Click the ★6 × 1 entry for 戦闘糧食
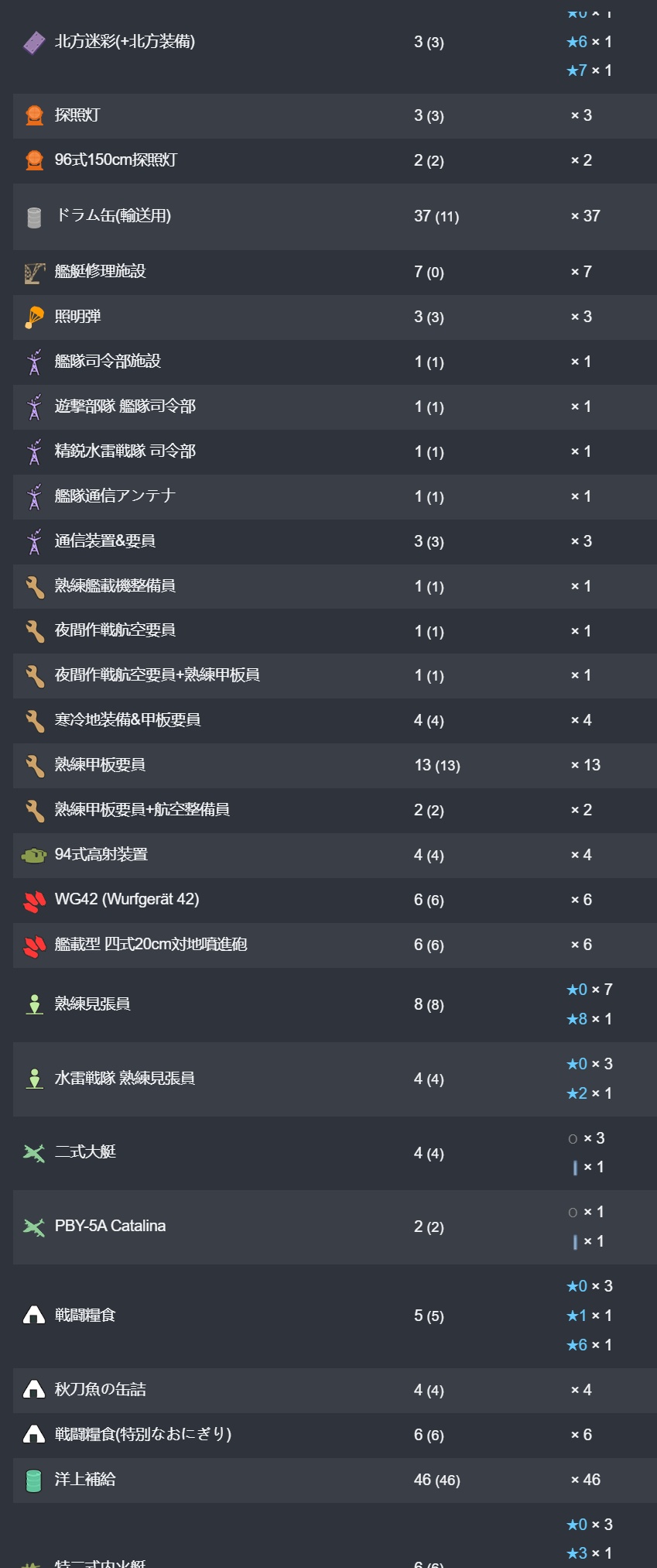Image resolution: width=657 pixels, height=1568 pixels. tap(589, 1345)
